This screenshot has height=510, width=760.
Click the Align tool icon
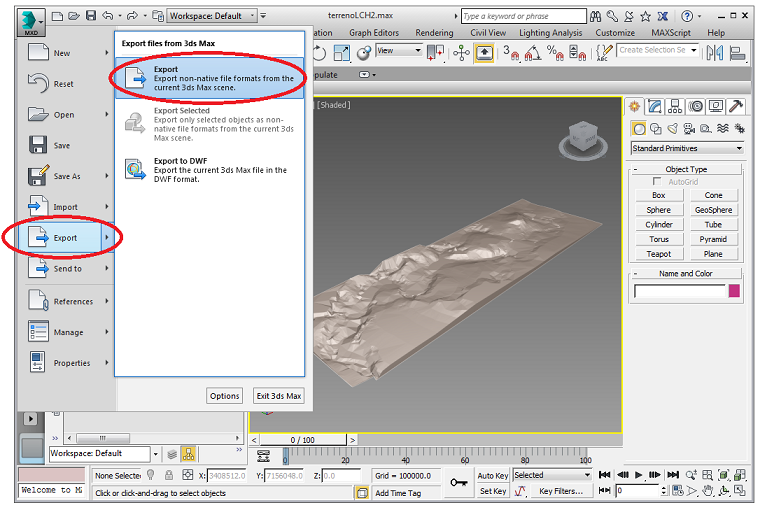tap(737, 53)
